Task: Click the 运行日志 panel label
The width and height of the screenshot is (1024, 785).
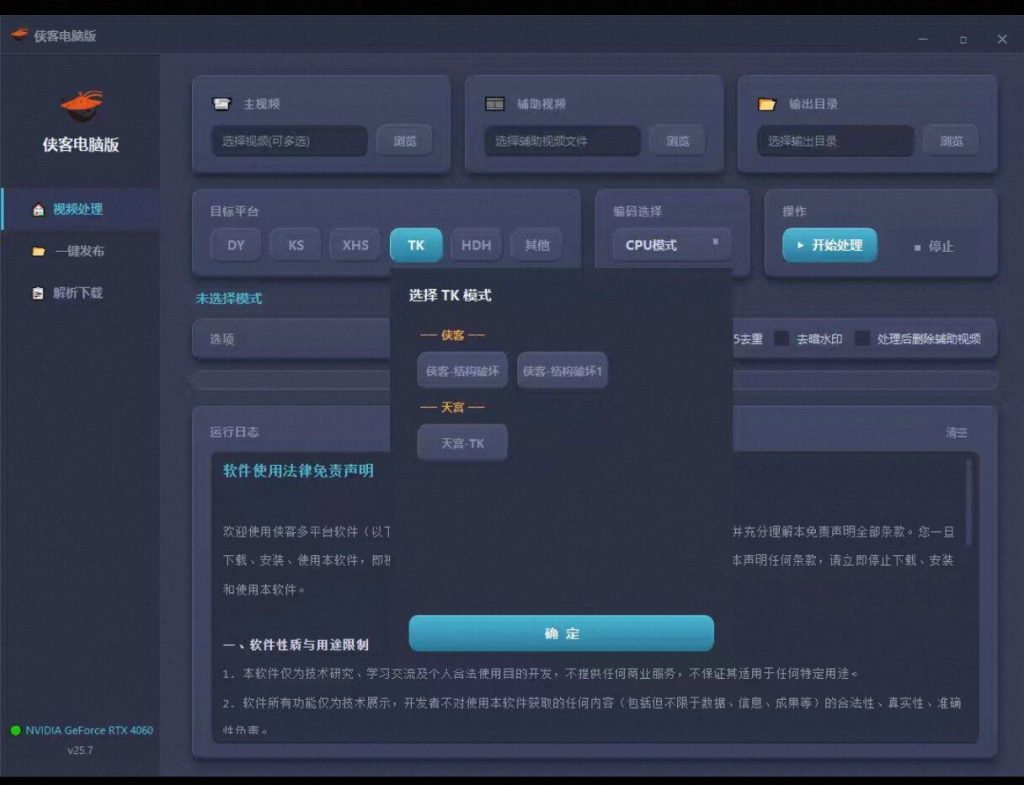Action: pos(234,432)
